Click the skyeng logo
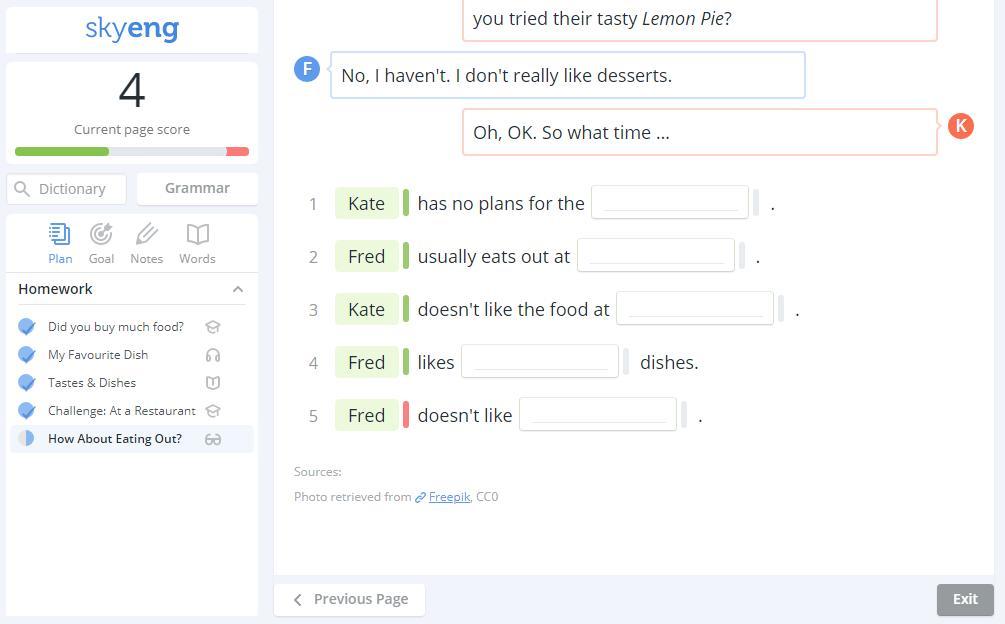The image size is (1005, 624). [x=132, y=29]
